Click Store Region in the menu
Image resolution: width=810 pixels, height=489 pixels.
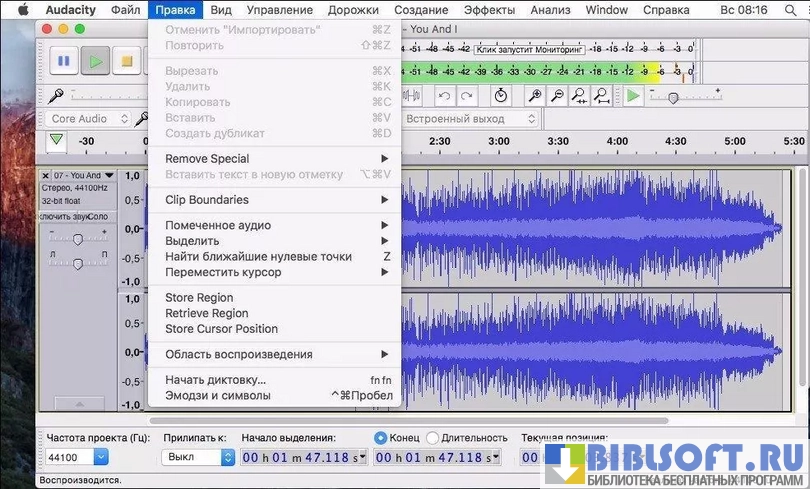click(199, 297)
